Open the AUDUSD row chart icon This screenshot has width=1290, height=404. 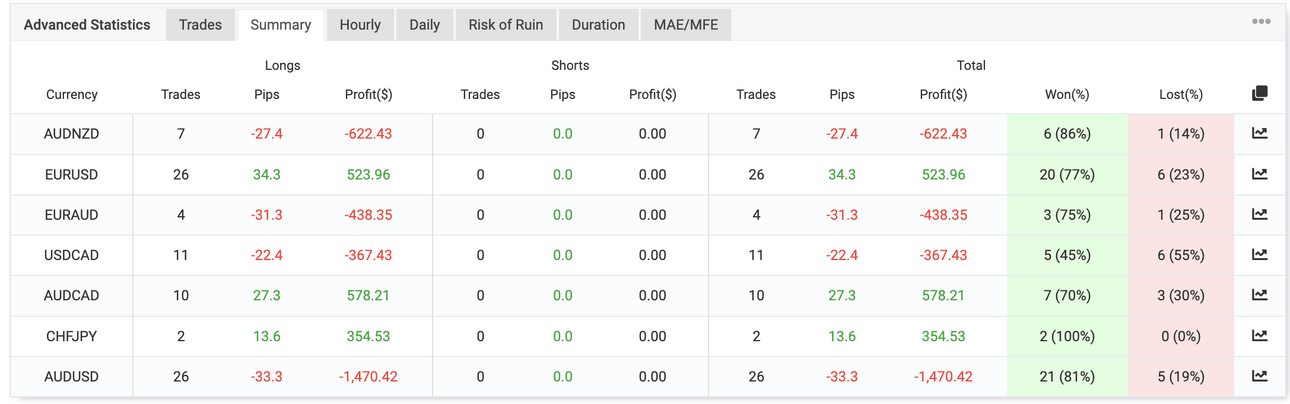(x=1259, y=376)
